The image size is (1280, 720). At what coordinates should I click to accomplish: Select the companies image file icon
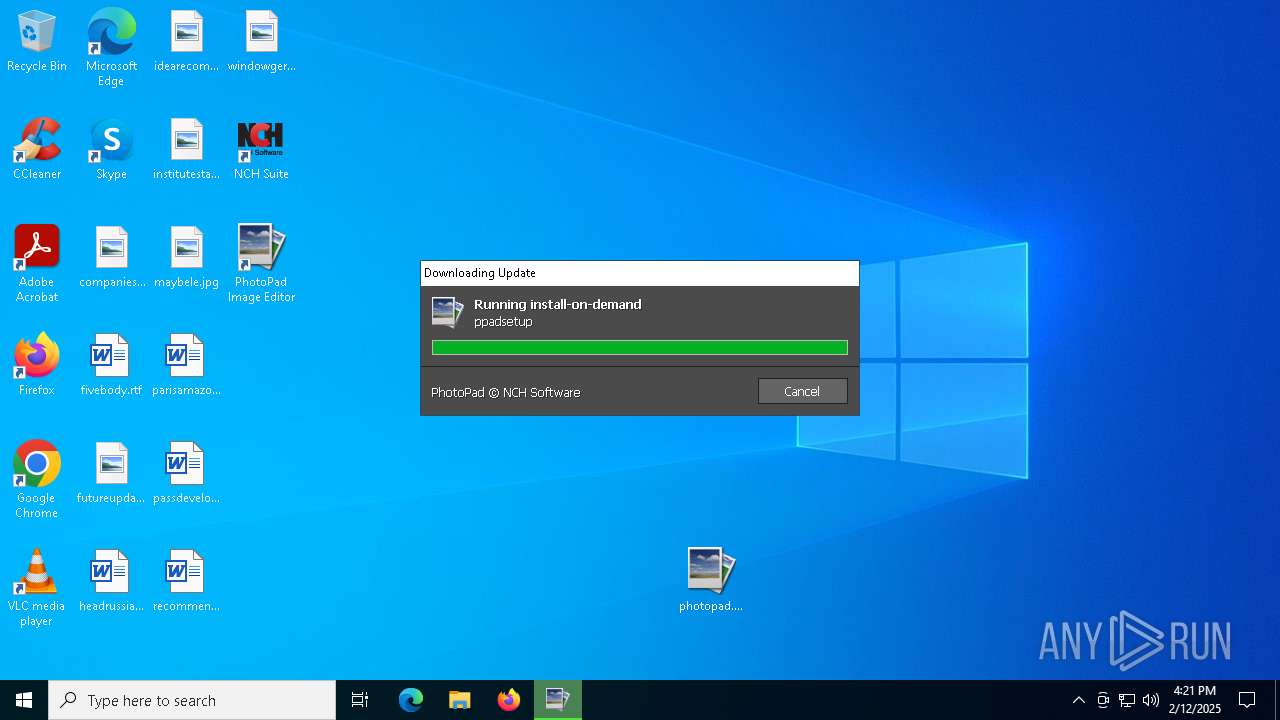112,258
